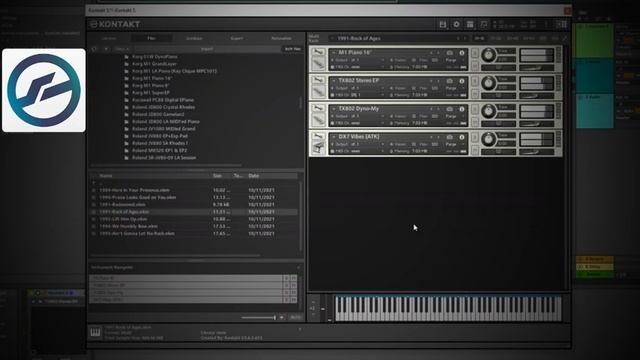This screenshot has height=360, width=640.
Task: Switch to Files tab
Action: pos(151,38)
